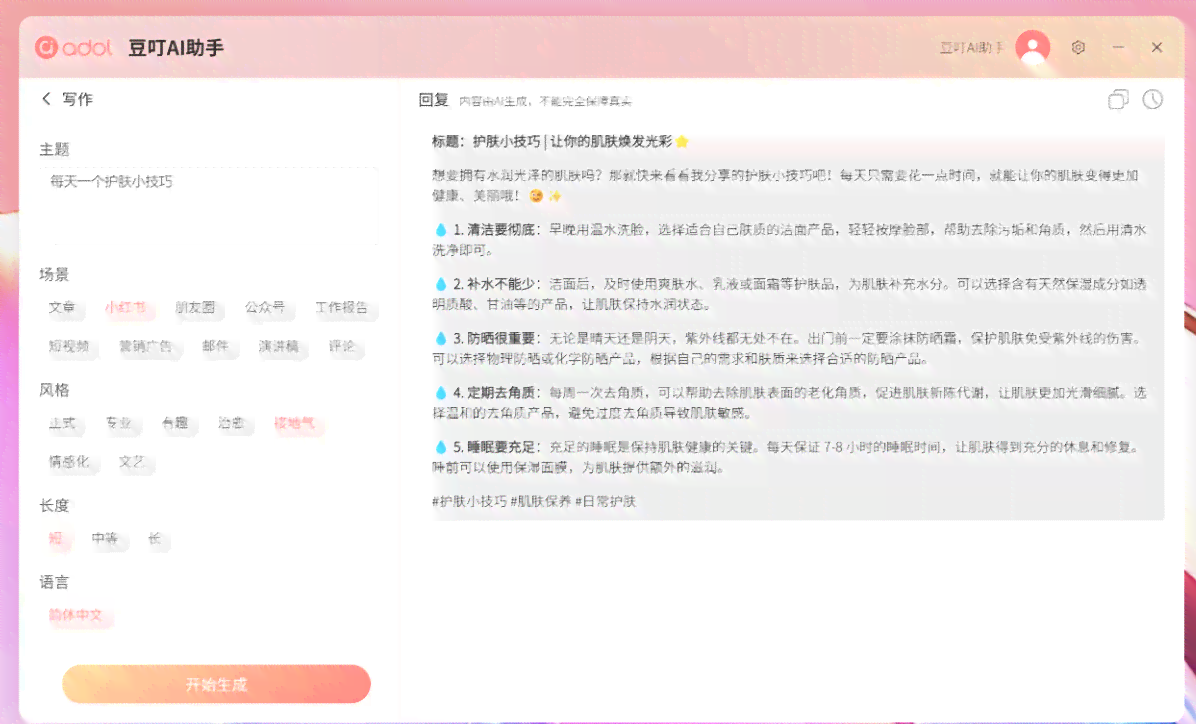This screenshot has height=724, width=1196.
Task: Click the 主题 text field with 每天一个护肤小技巧
Action: pos(208,206)
